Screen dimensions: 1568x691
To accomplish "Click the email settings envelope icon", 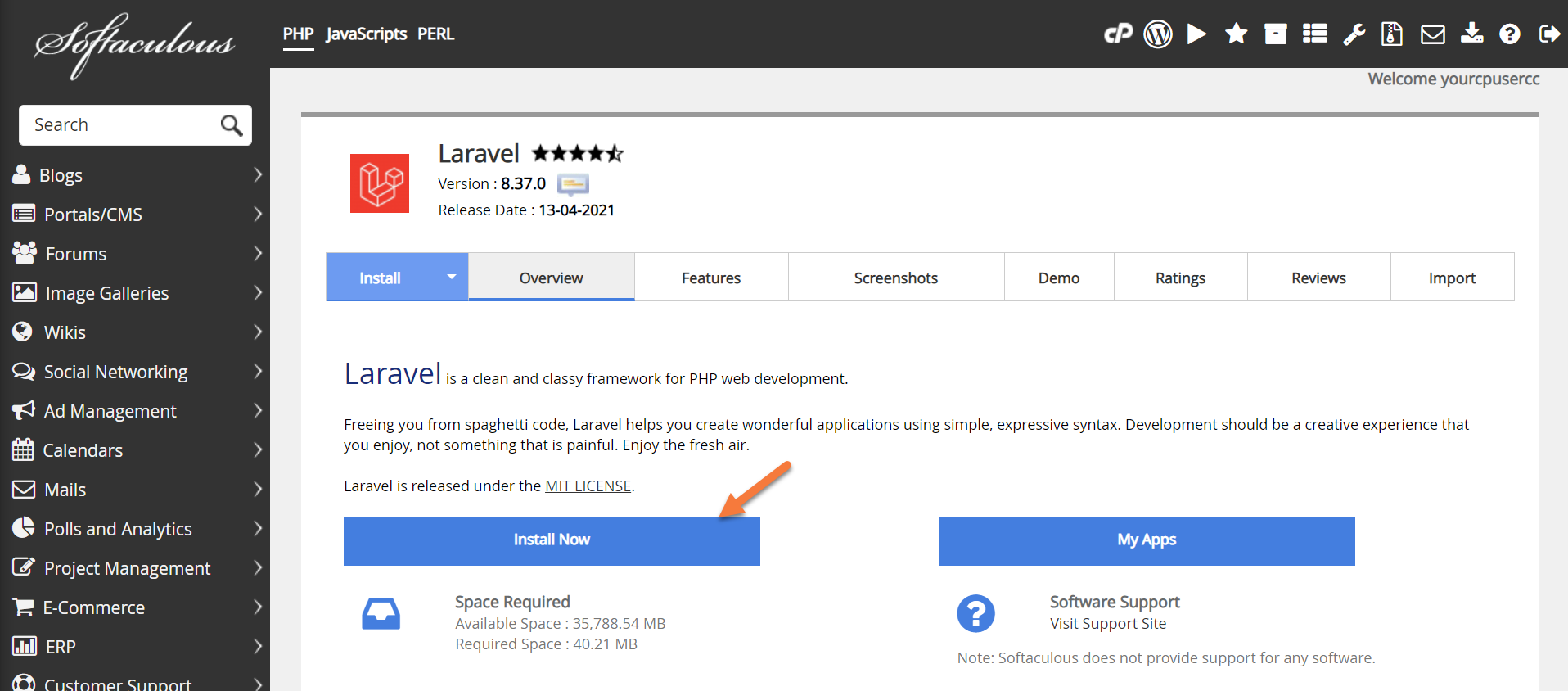I will coord(1432,34).
